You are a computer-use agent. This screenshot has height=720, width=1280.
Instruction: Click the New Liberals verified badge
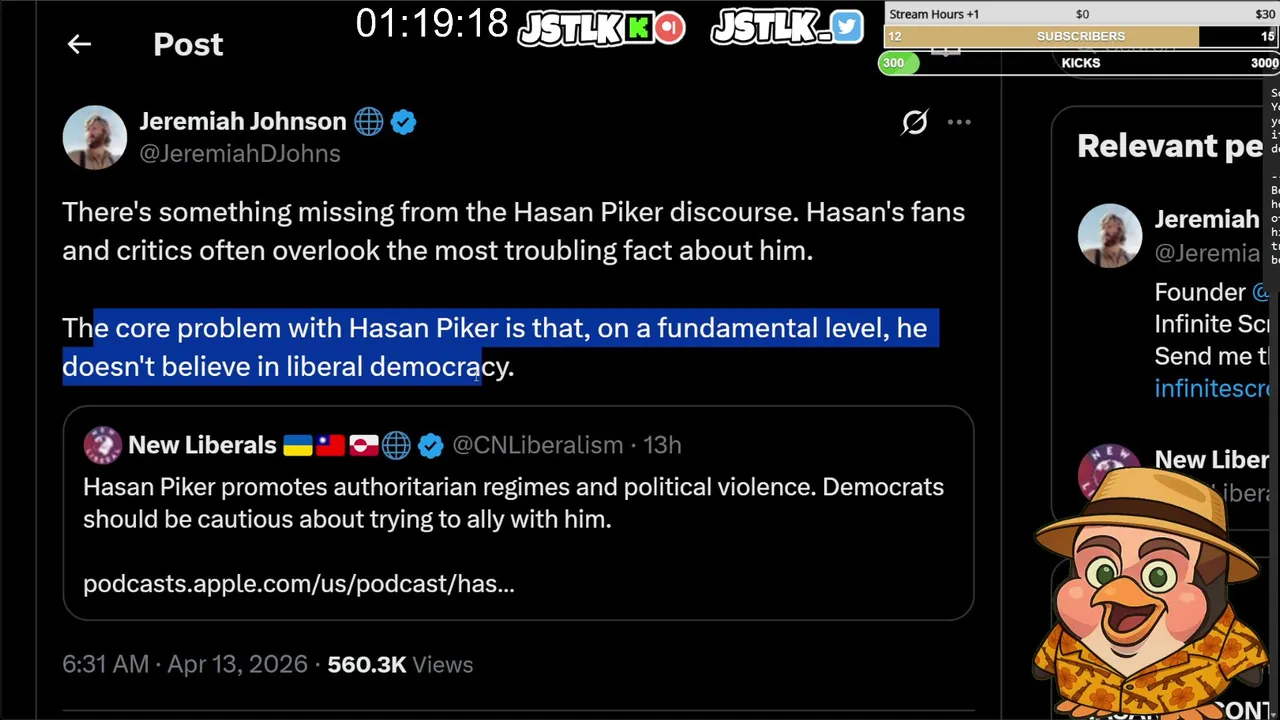click(x=430, y=445)
